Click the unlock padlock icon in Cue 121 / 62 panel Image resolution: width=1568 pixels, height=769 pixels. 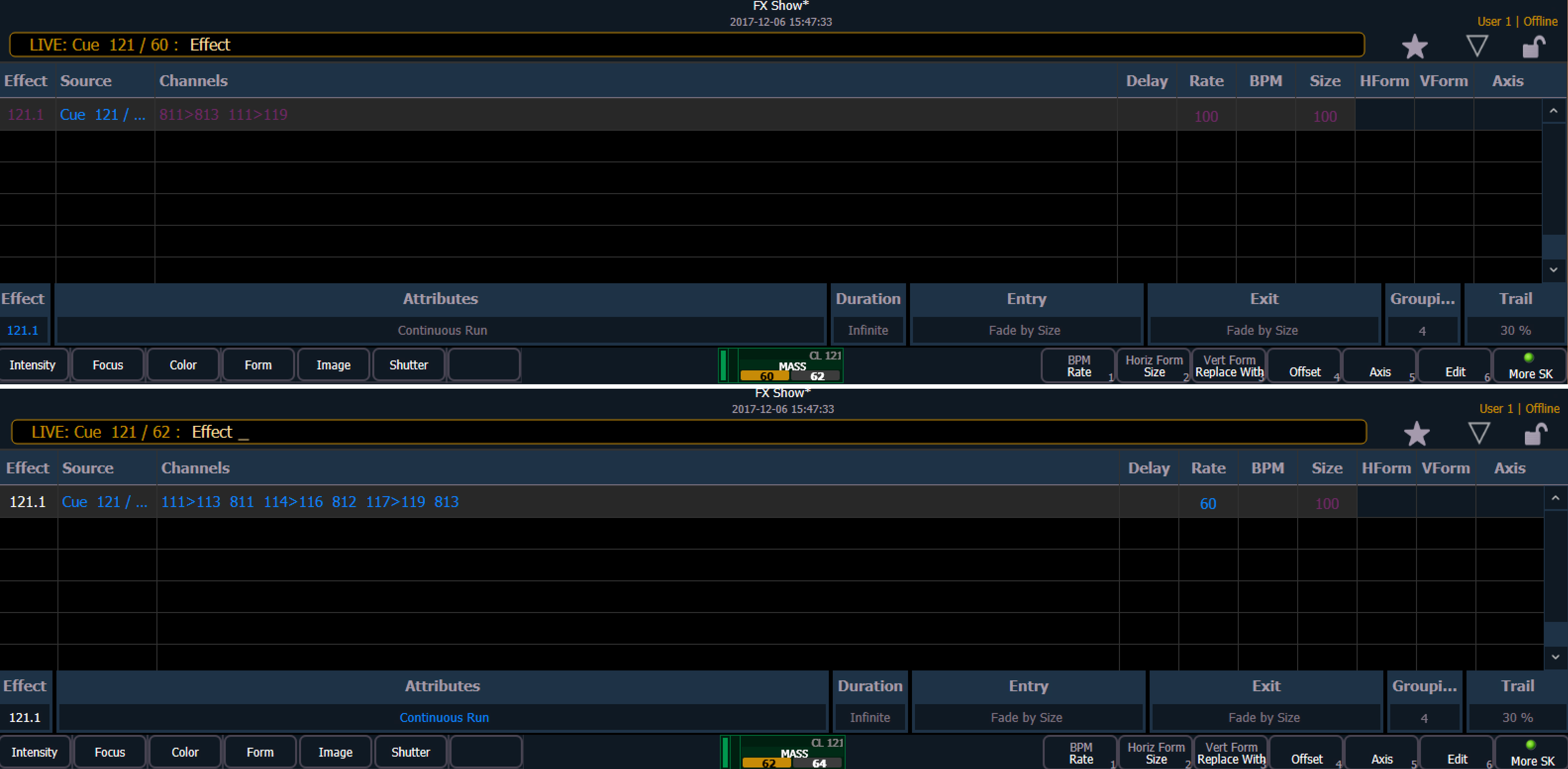(x=1536, y=434)
